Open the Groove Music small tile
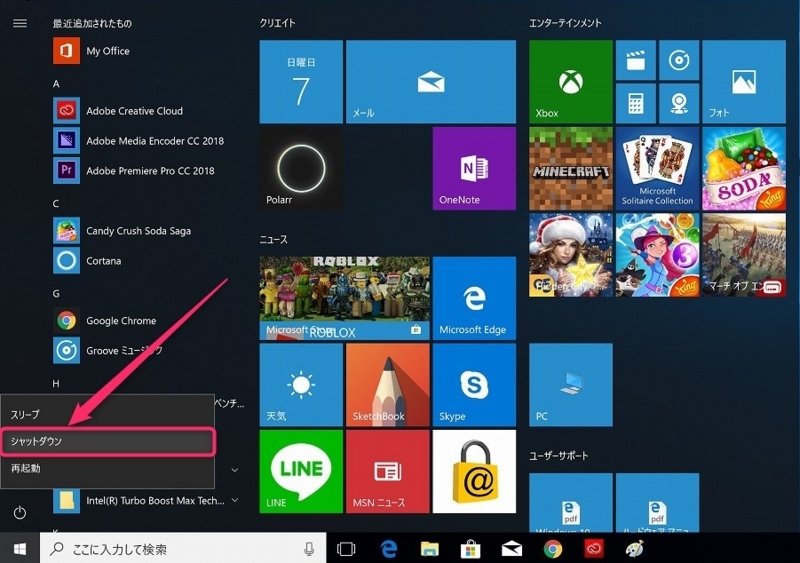This screenshot has width=800, height=563. (679, 60)
